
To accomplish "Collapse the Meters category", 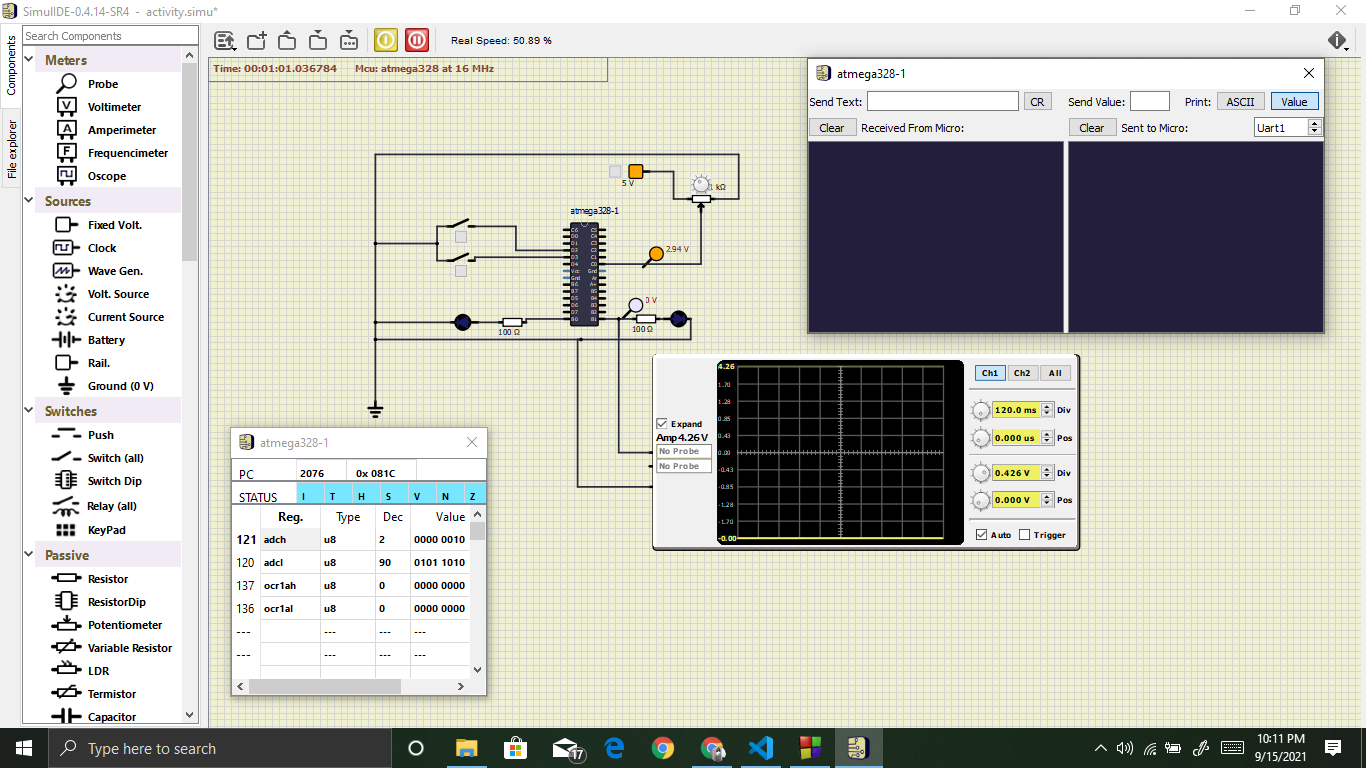I will click(31, 61).
